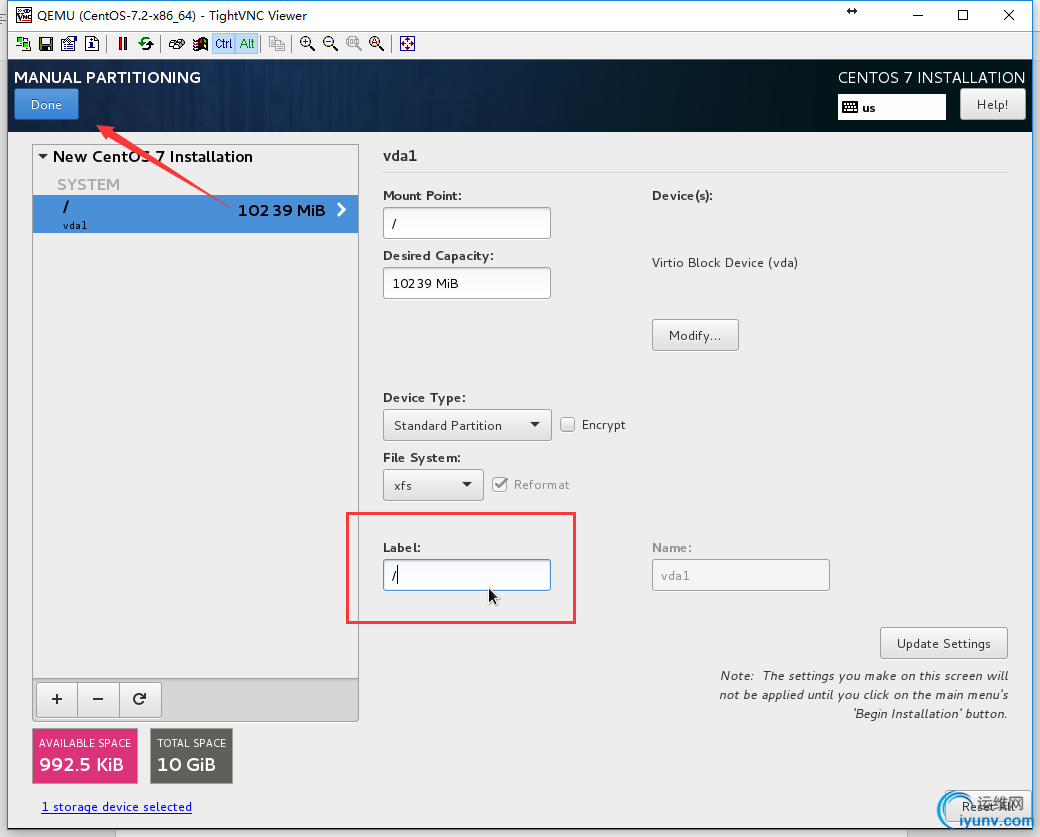Collapse the New CentOS 7 Installation expander
The image size is (1040, 837).
[43, 157]
